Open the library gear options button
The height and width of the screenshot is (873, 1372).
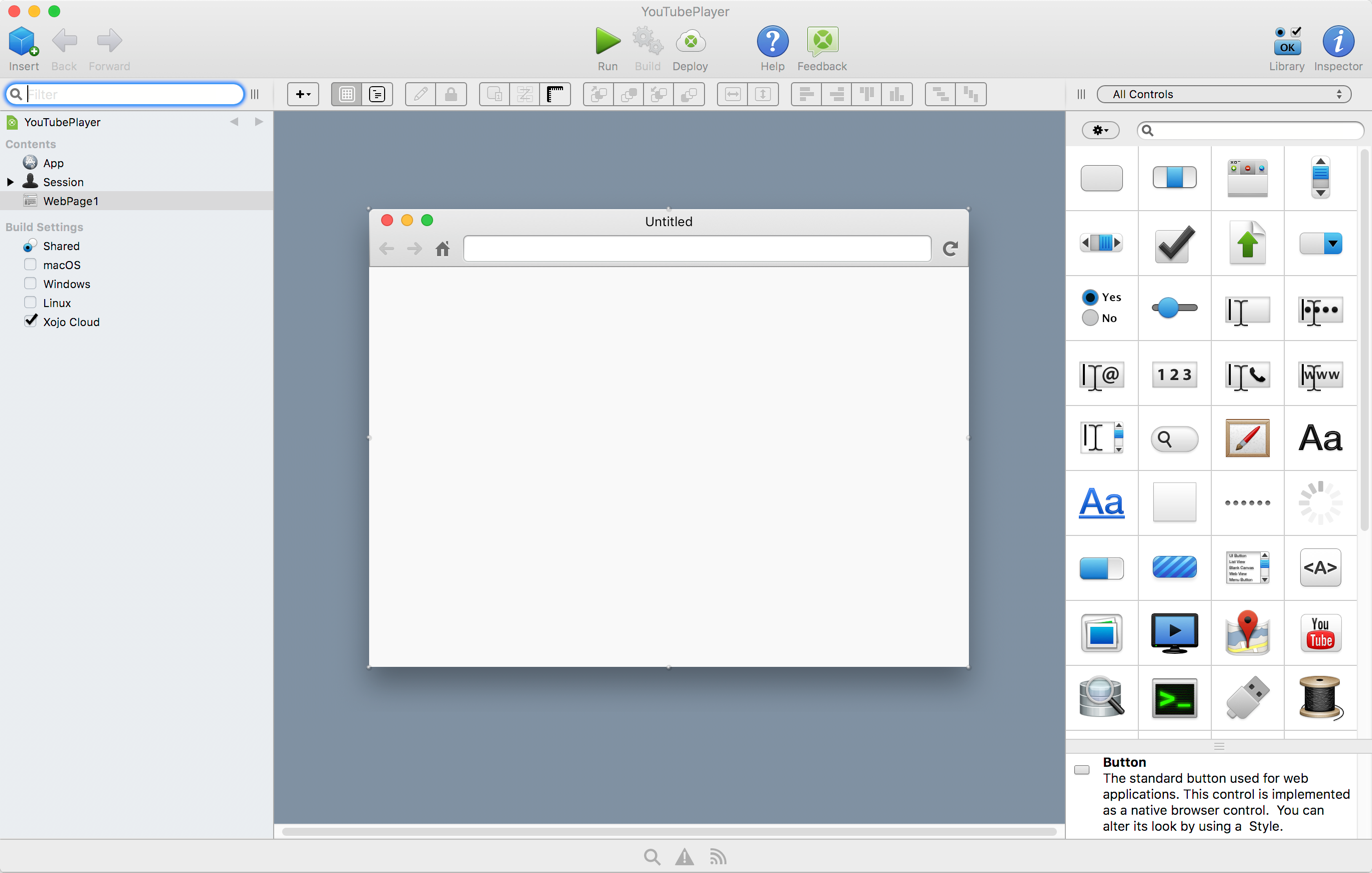(1100, 130)
